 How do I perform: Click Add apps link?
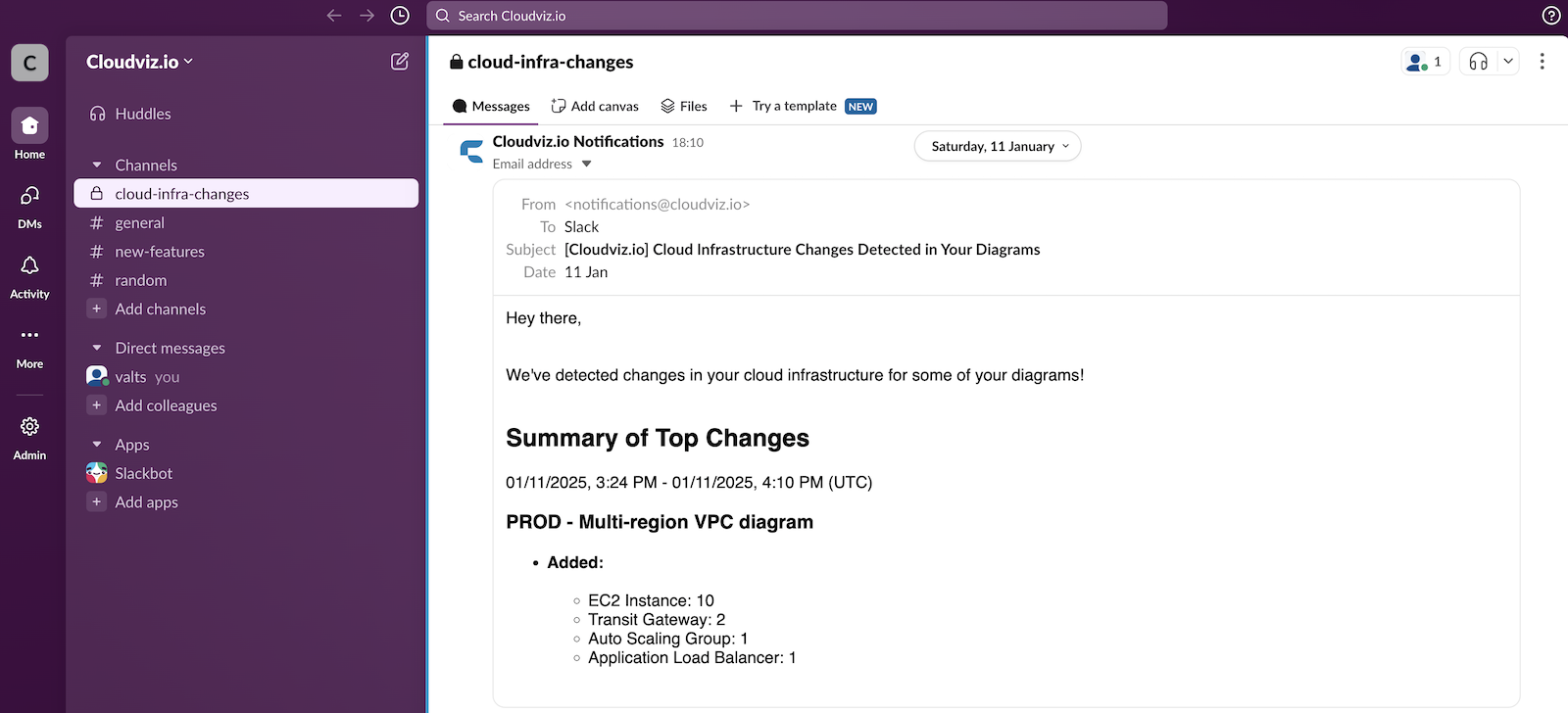pos(146,501)
